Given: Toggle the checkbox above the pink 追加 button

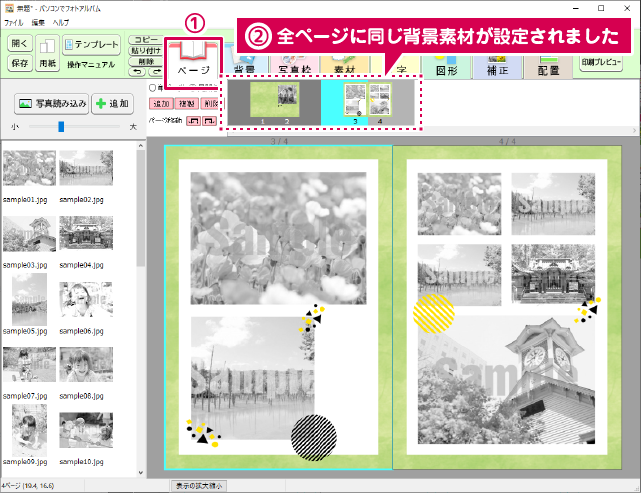Looking at the screenshot, I should tap(152, 87).
